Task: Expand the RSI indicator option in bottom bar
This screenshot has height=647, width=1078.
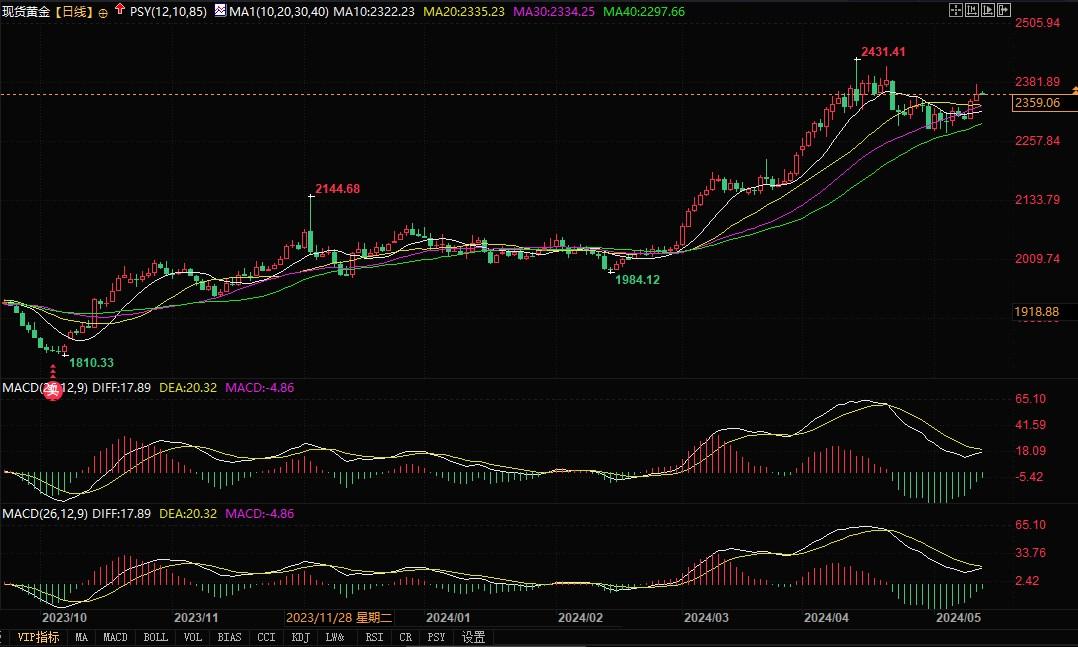Action: pyautogui.click(x=372, y=636)
